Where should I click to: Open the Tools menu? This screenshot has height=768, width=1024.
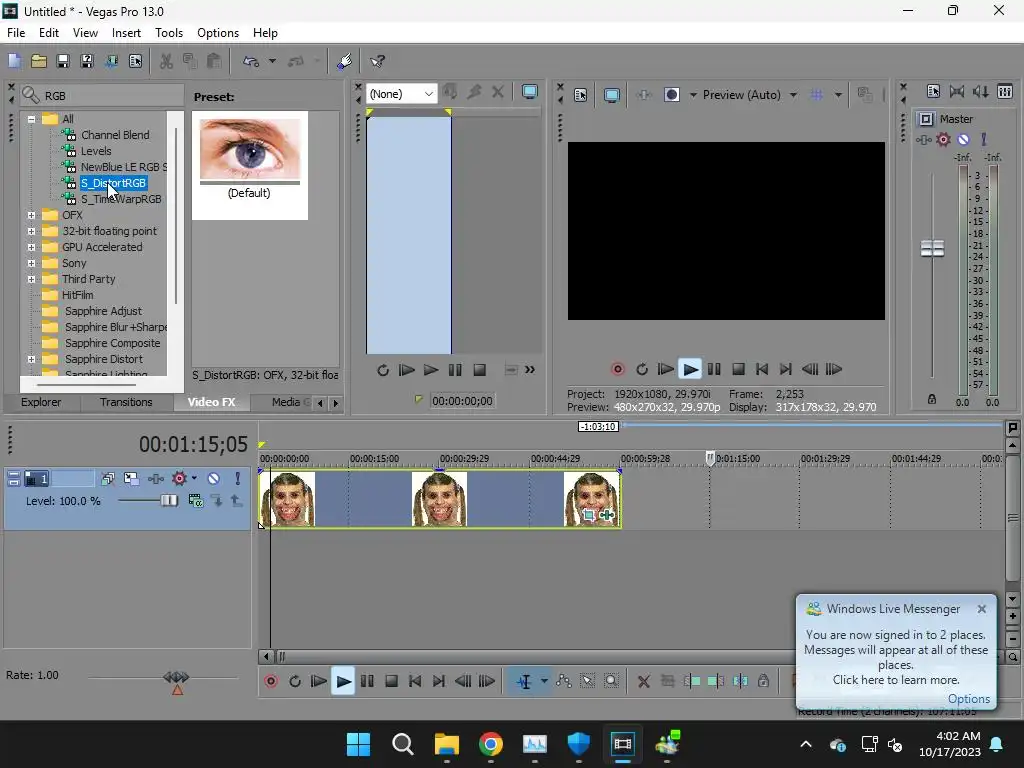click(168, 33)
